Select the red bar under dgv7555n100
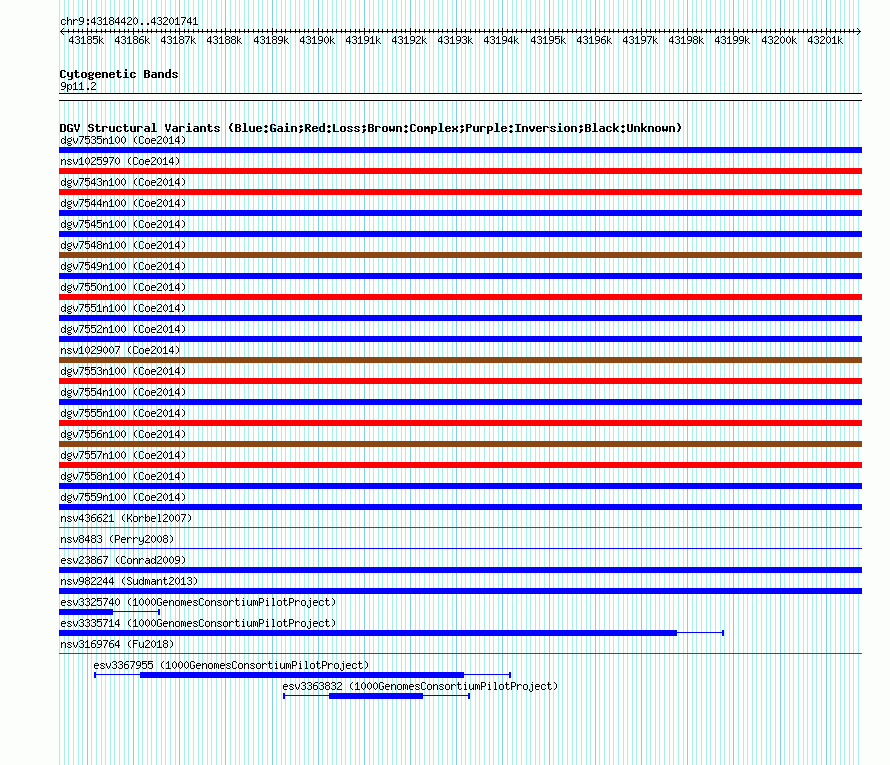 coord(460,423)
